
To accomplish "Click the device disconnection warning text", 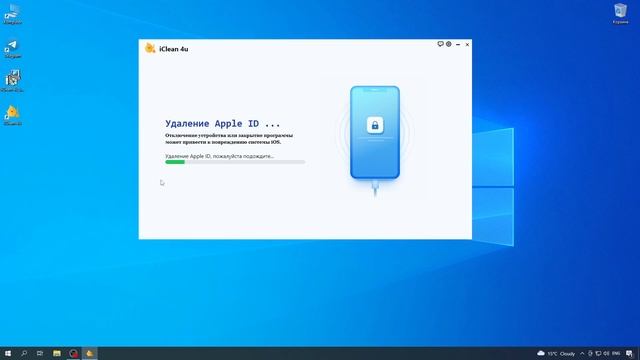I will pos(229,138).
